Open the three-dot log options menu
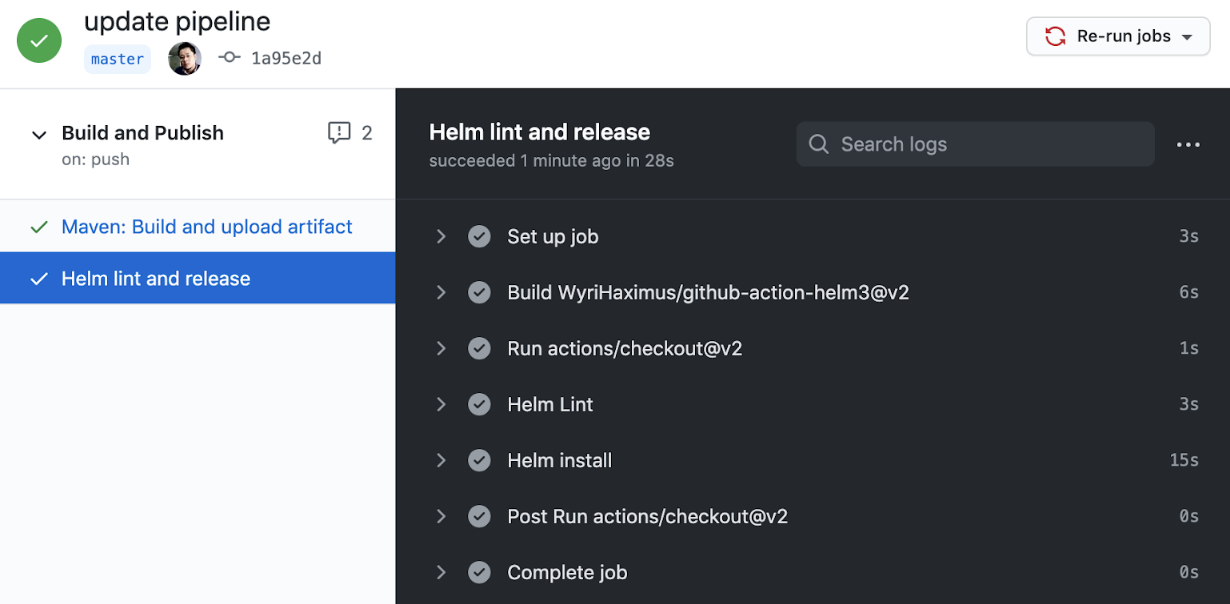Image resolution: width=1230 pixels, height=604 pixels. point(1188,145)
